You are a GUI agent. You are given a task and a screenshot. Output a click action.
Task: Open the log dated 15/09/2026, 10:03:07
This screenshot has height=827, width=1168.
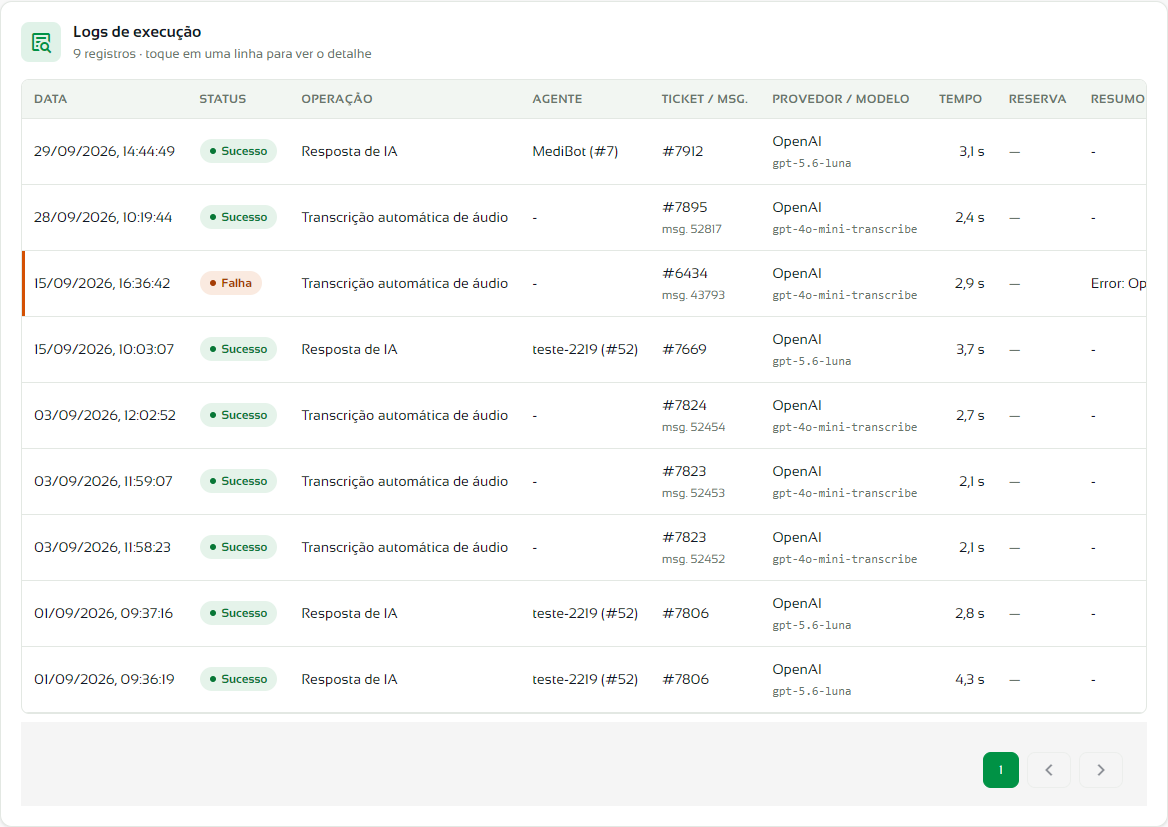coord(584,349)
